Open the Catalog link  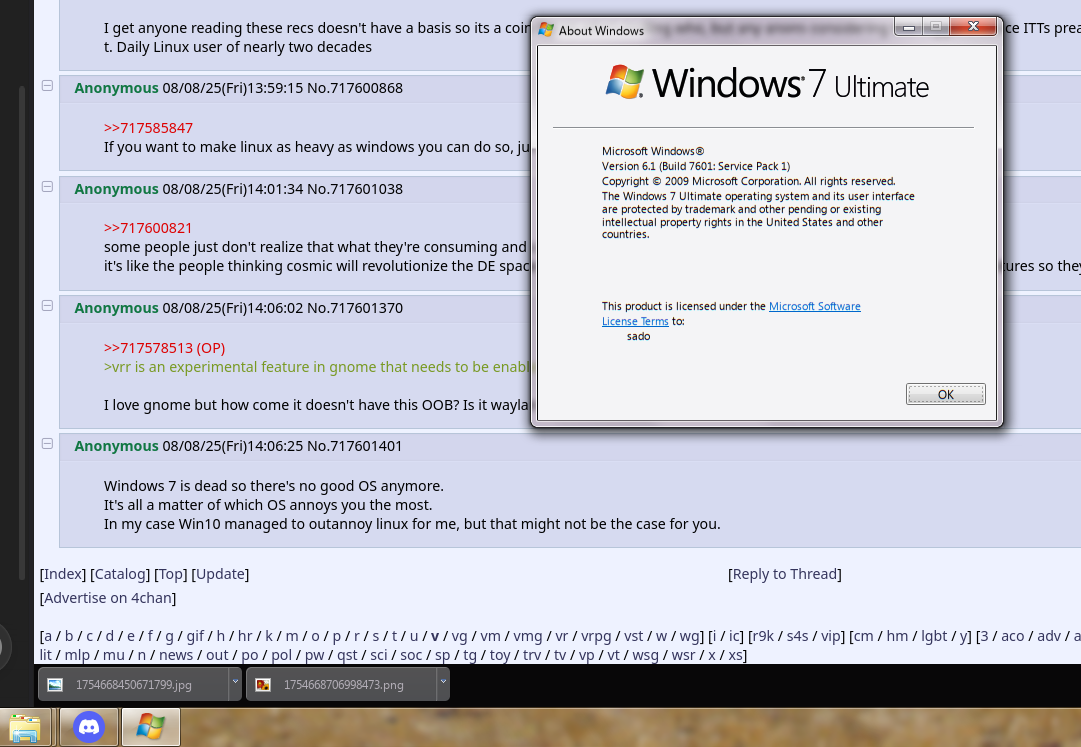click(120, 574)
